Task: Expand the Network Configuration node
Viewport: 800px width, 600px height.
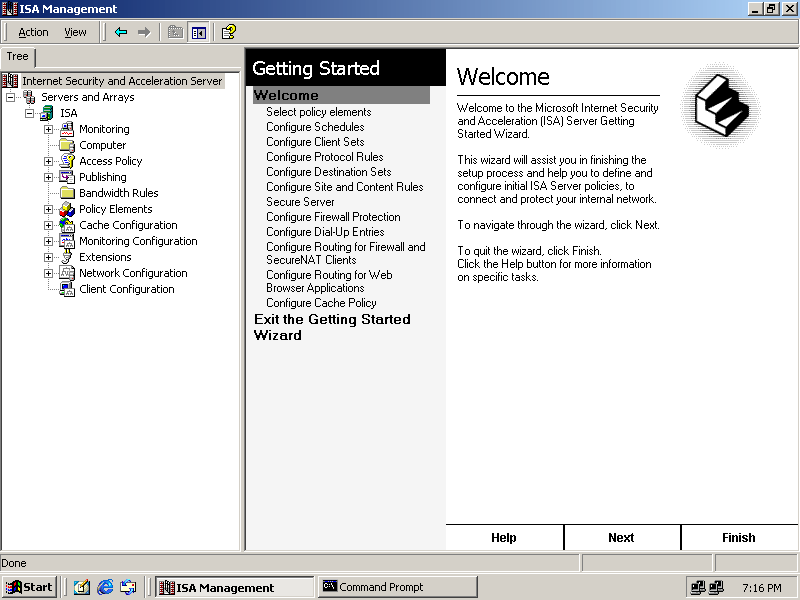Action: pos(48,273)
